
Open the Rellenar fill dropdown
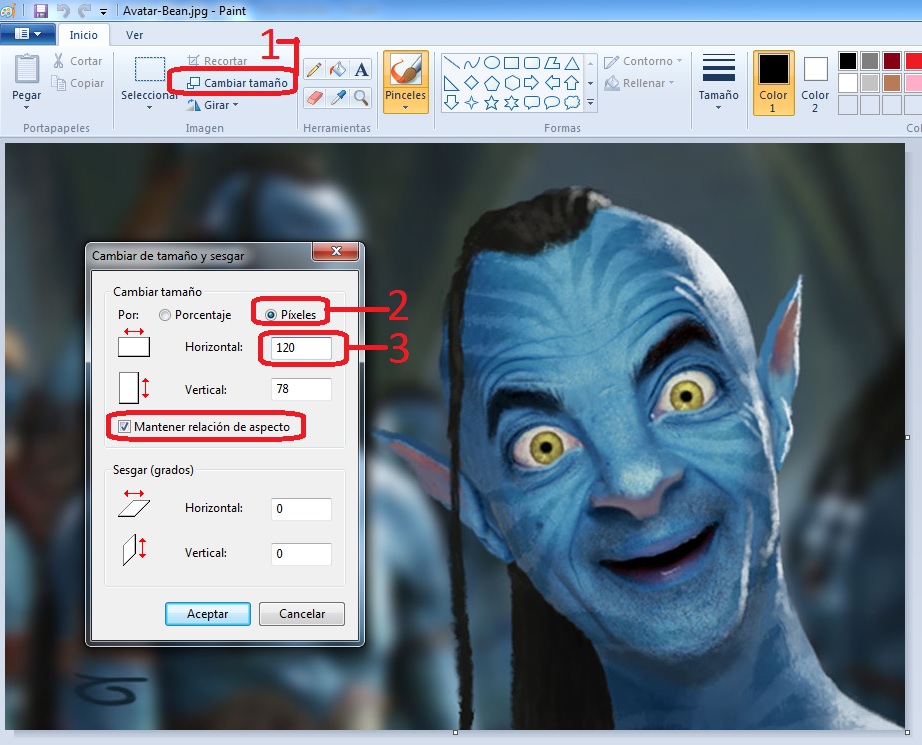639,83
